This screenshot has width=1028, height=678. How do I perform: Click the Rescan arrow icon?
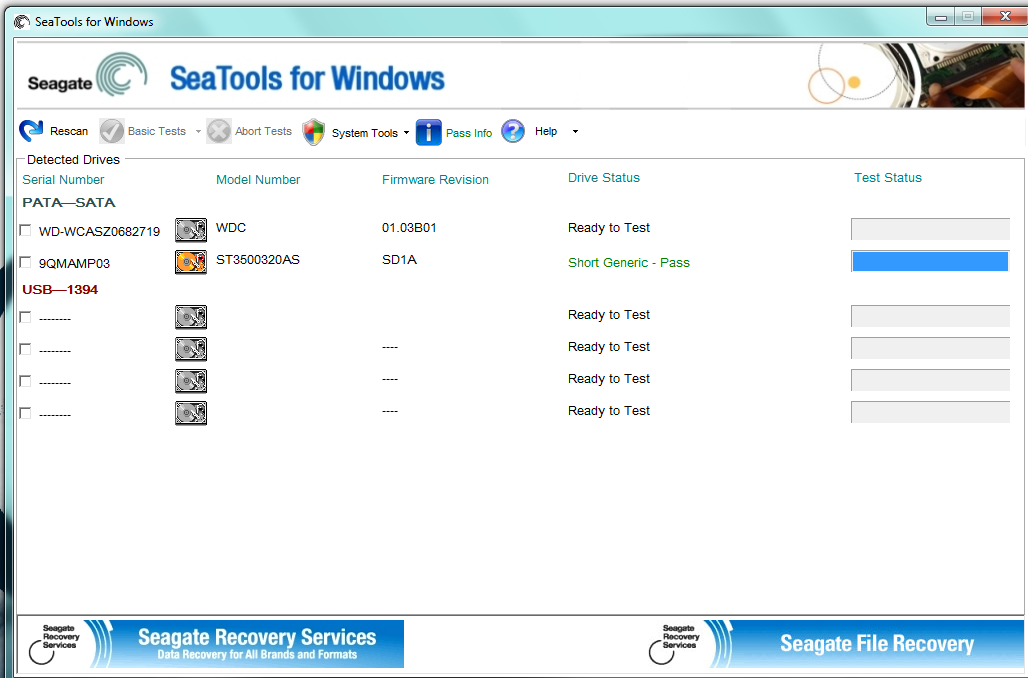coord(31,131)
